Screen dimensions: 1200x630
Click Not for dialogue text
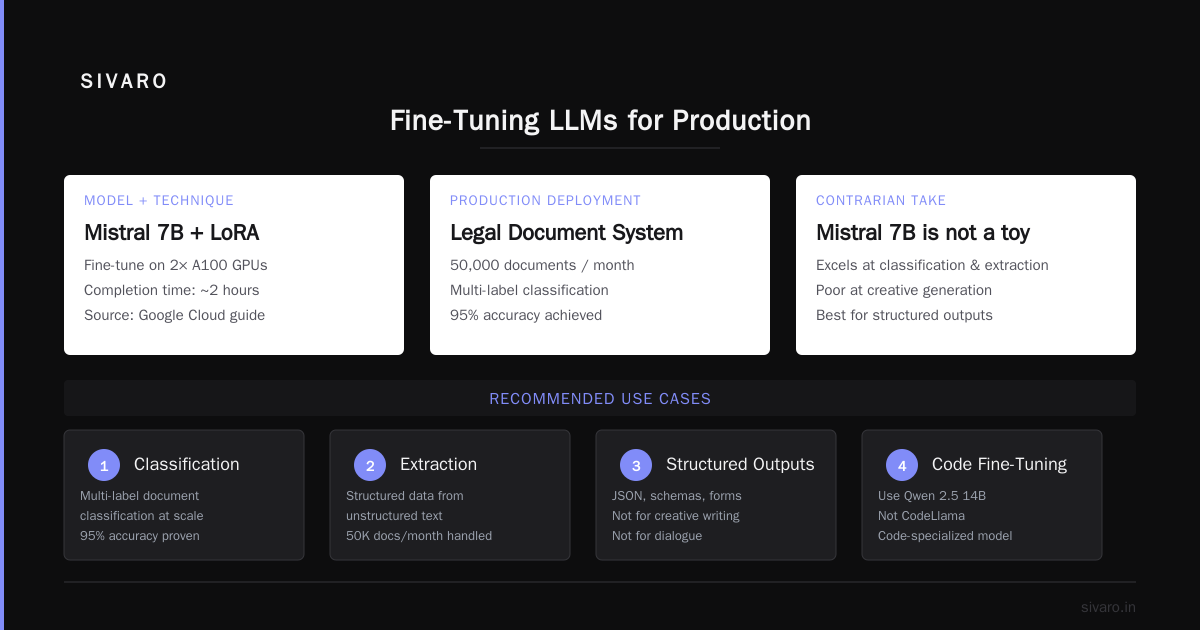pyautogui.click(x=657, y=535)
